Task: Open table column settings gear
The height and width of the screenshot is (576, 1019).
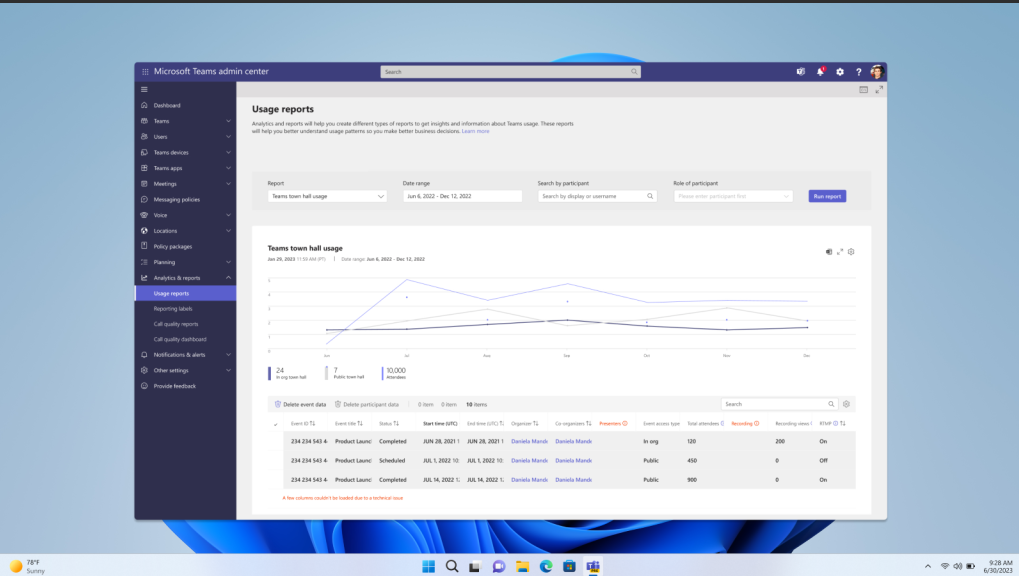Action: click(846, 404)
